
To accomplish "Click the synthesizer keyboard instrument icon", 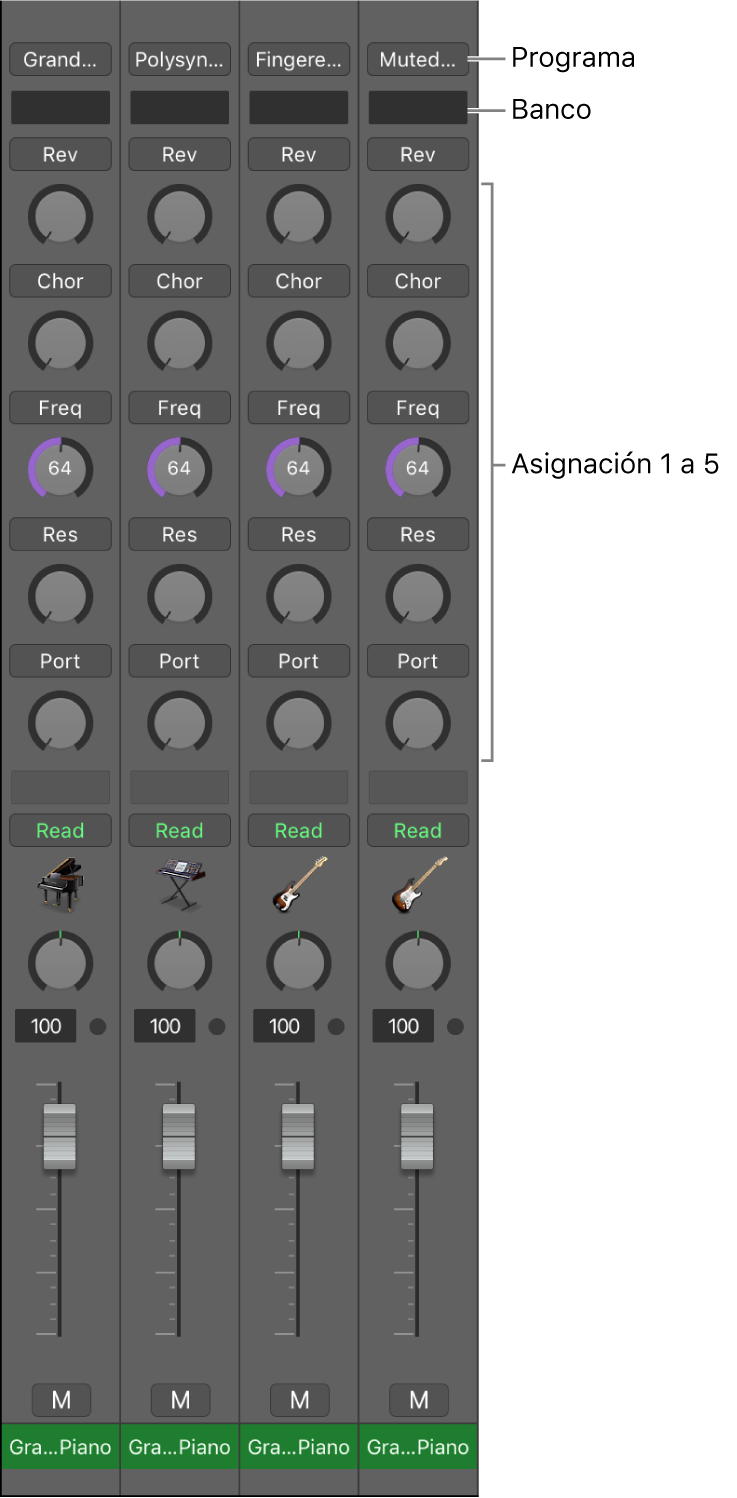I will coord(180,884).
